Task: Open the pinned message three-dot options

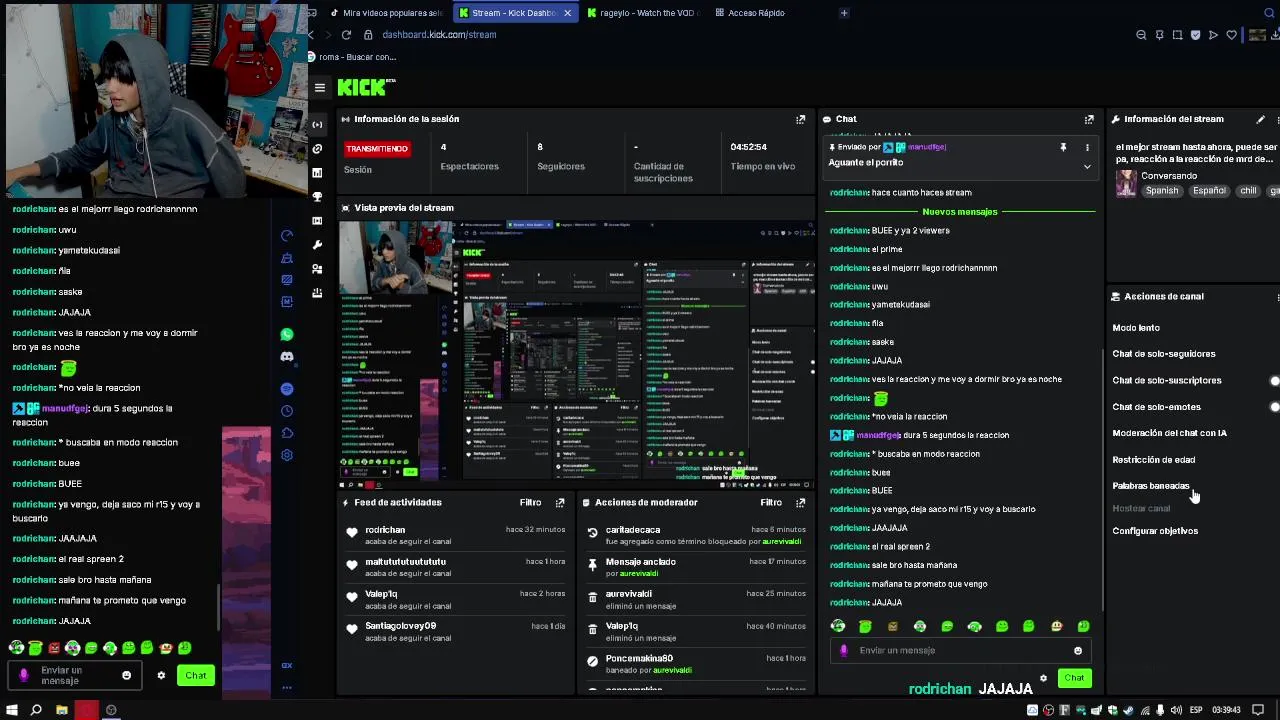Action: click(1087, 147)
